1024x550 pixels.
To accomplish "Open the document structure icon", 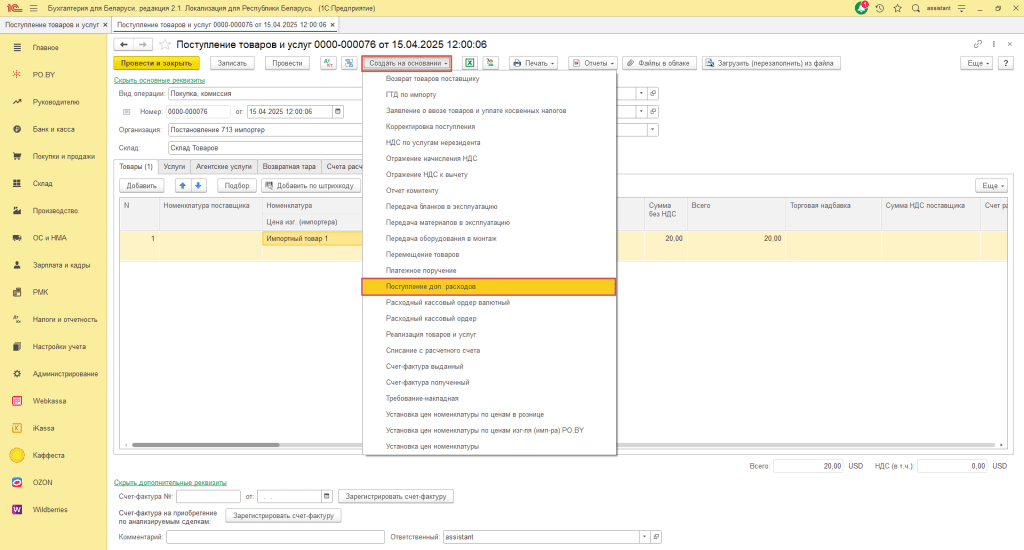I will coord(349,63).
